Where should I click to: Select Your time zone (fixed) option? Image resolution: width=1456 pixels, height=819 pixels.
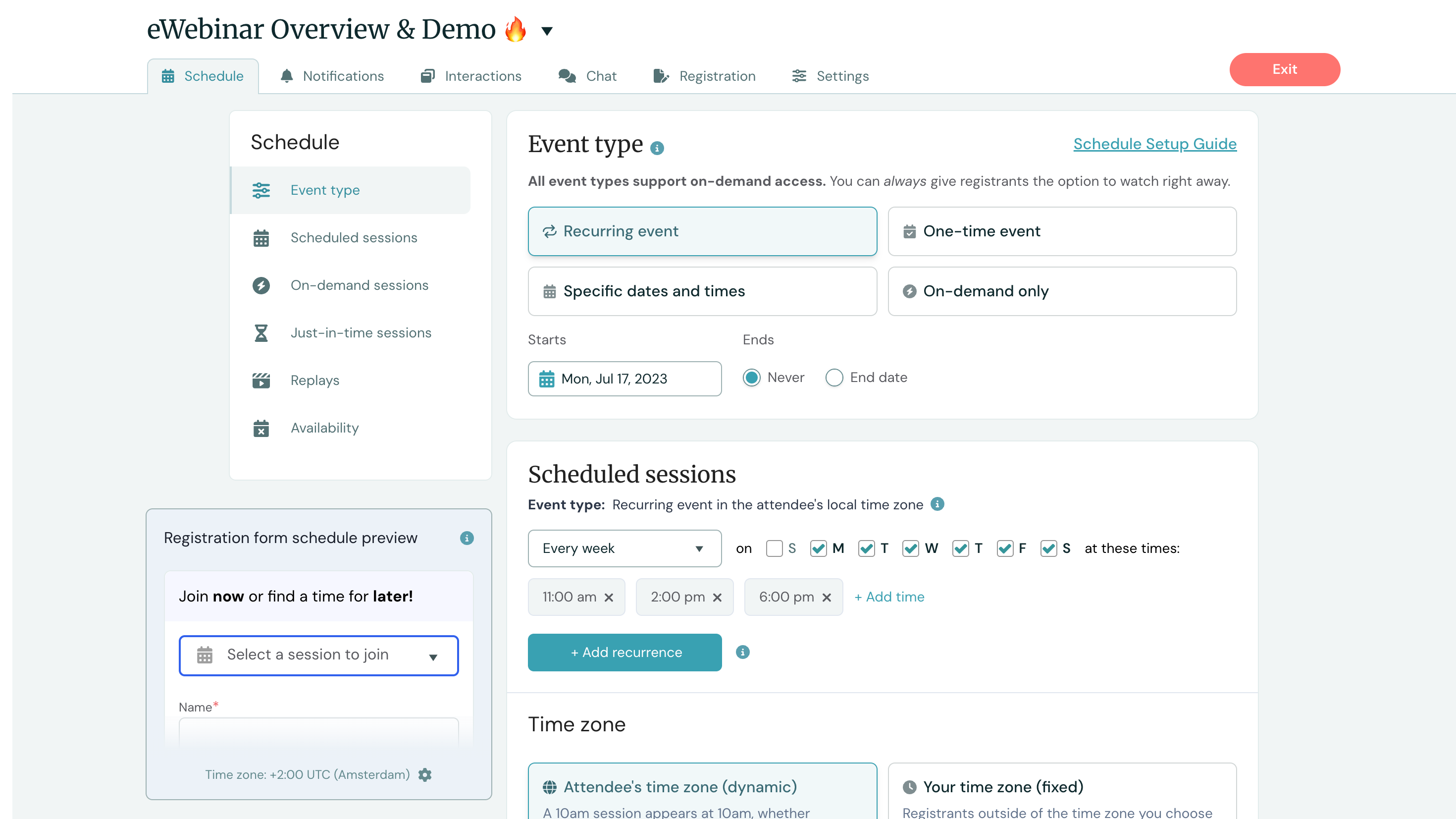1062,791
